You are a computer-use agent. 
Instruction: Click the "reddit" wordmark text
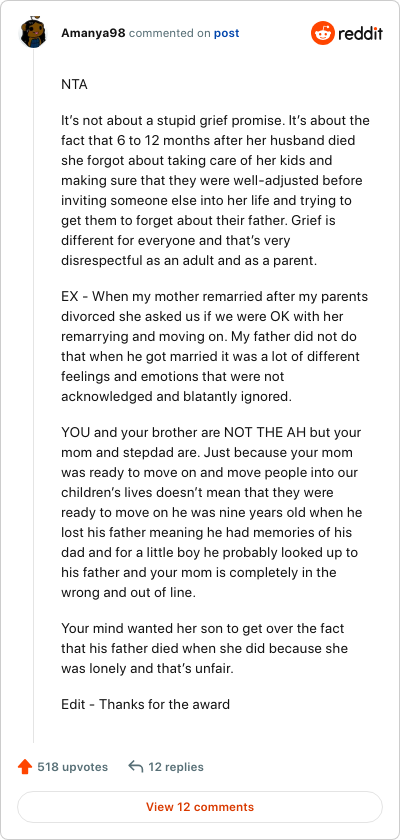(360, 34)
